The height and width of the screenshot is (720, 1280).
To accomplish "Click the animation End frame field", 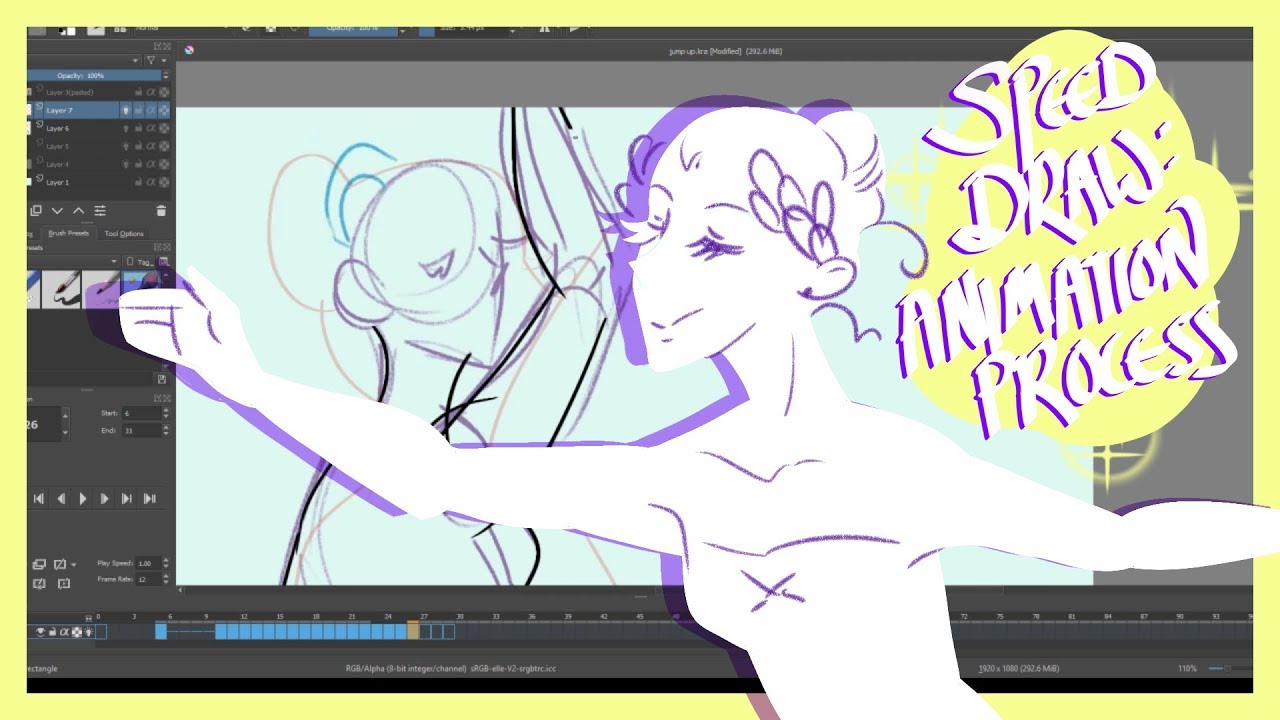I will point(140,430).
